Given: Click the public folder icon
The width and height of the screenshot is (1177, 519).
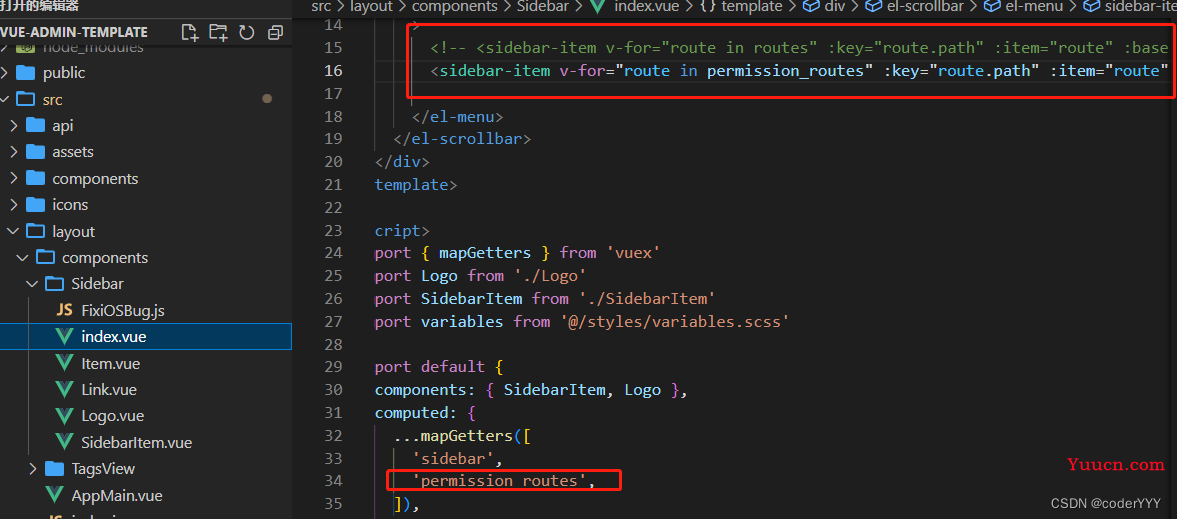Looking at the screenshot, I should click(x=26, y=73).
